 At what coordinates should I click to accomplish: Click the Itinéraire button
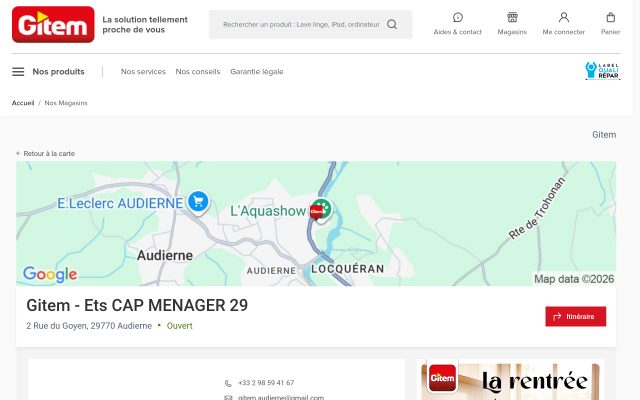click(x=576, y=316)
